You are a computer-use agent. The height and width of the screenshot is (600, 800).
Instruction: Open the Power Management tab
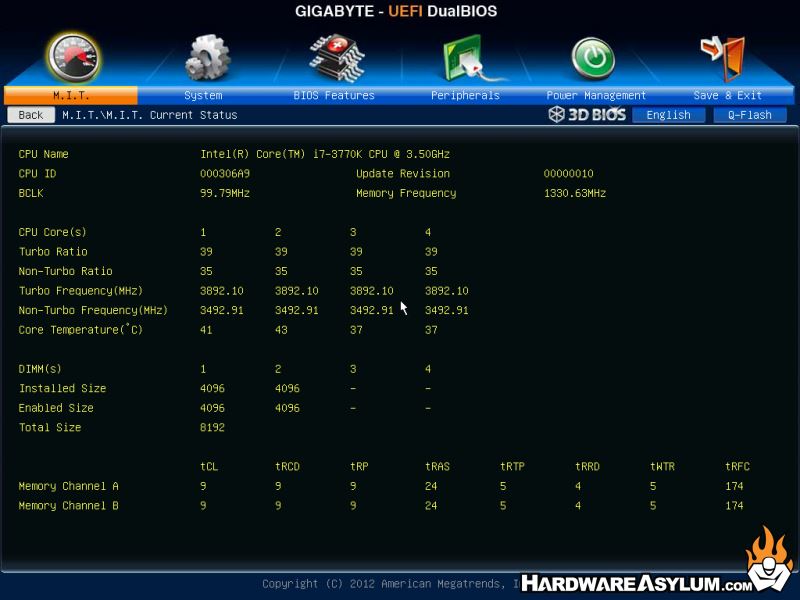[596, 95]
